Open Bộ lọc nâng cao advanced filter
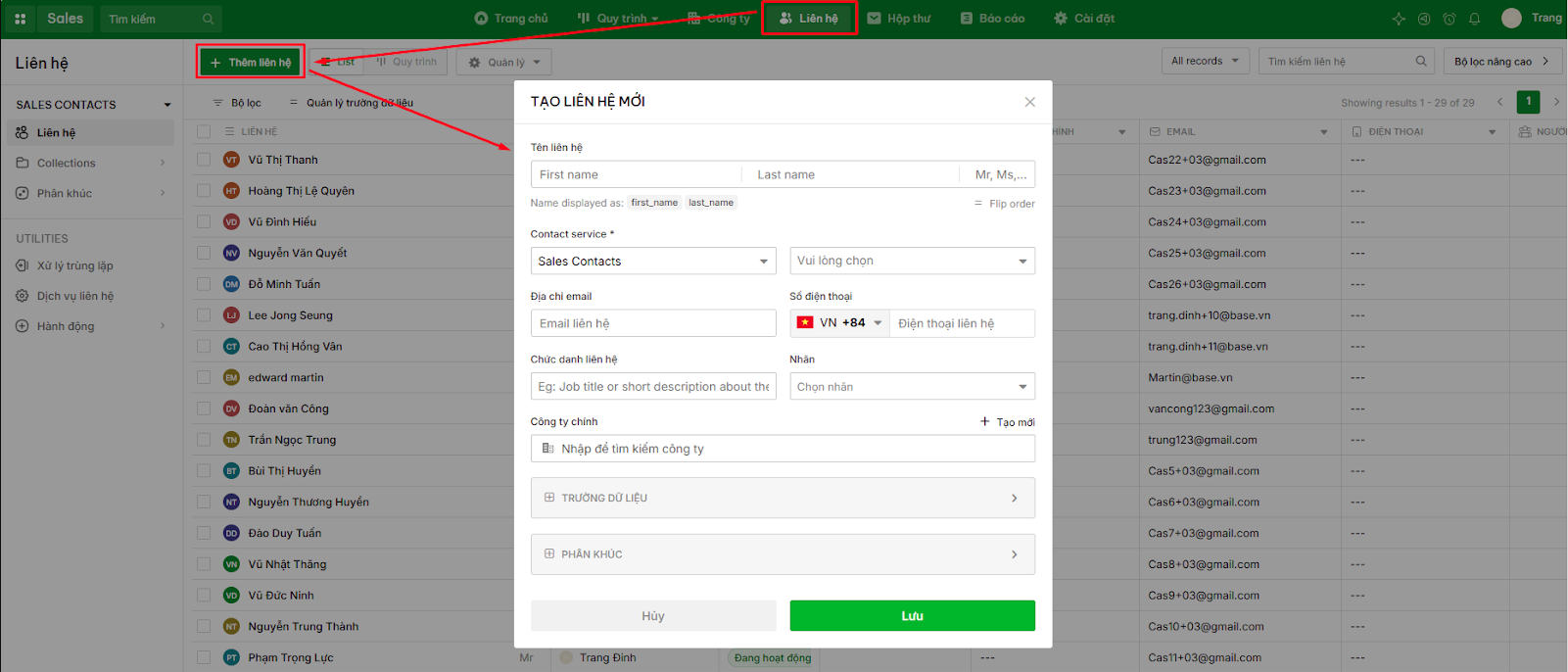 [x=1502, y=61]
